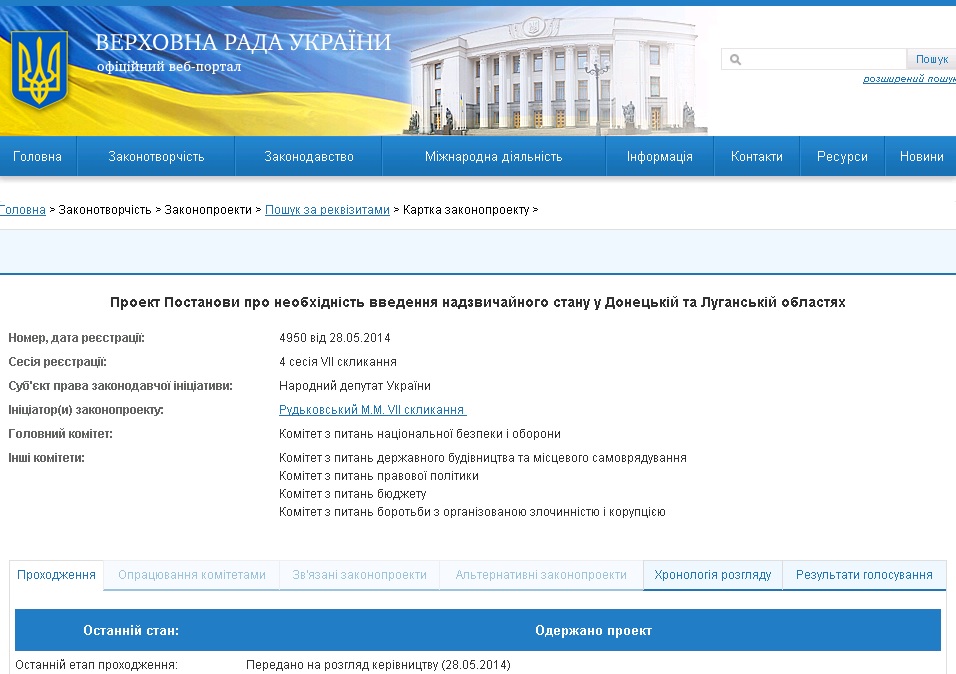Click the magnifier icon in the search box
This screenshot has width=956, height=674.
pyautogui.click(x=735, y=59)
